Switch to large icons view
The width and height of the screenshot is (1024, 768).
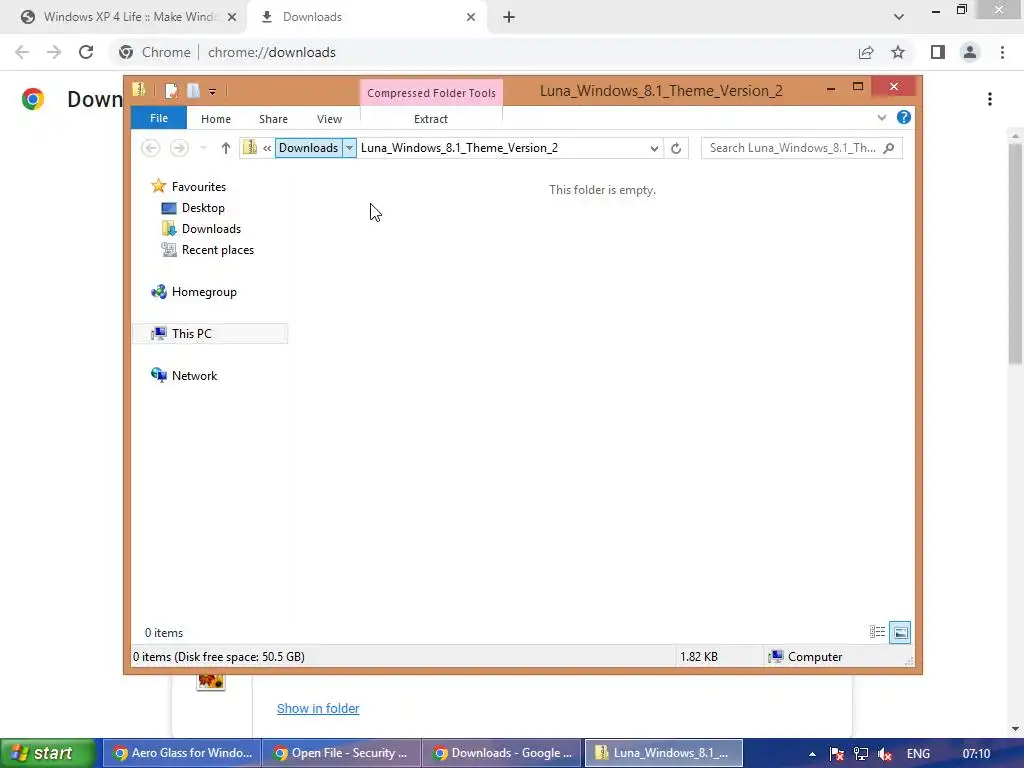900,632
